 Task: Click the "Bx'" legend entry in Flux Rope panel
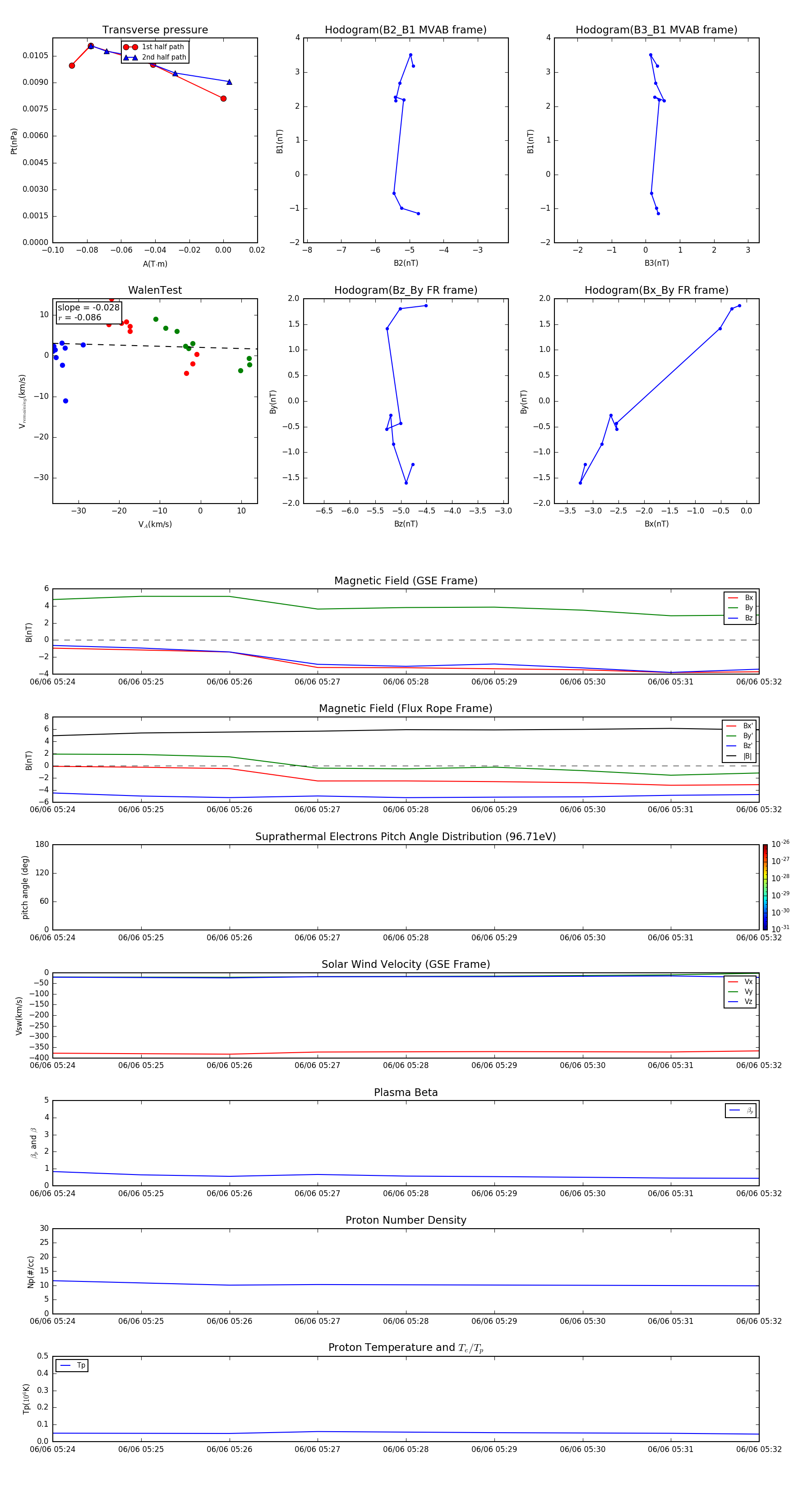(739, 726)
